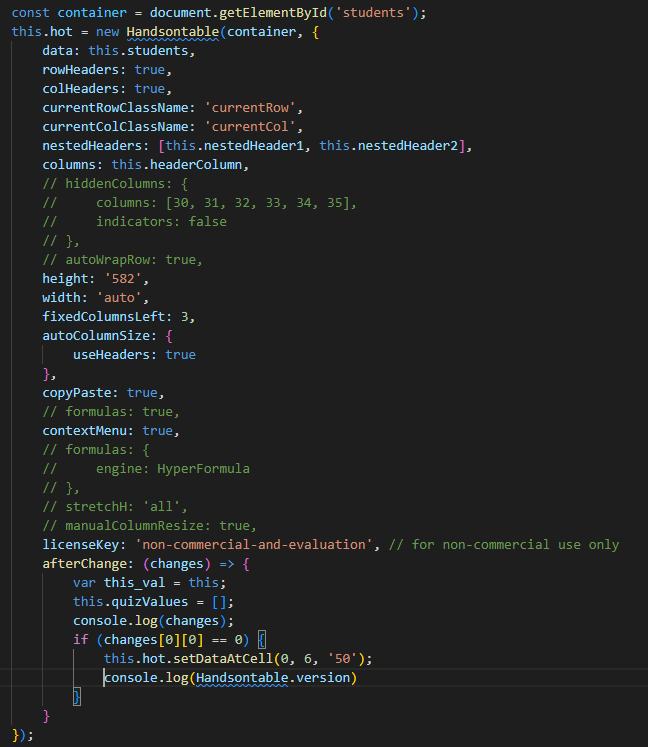Click the 'var this_val = this' line
648x747 pixels.
click(x=150, y=583)
